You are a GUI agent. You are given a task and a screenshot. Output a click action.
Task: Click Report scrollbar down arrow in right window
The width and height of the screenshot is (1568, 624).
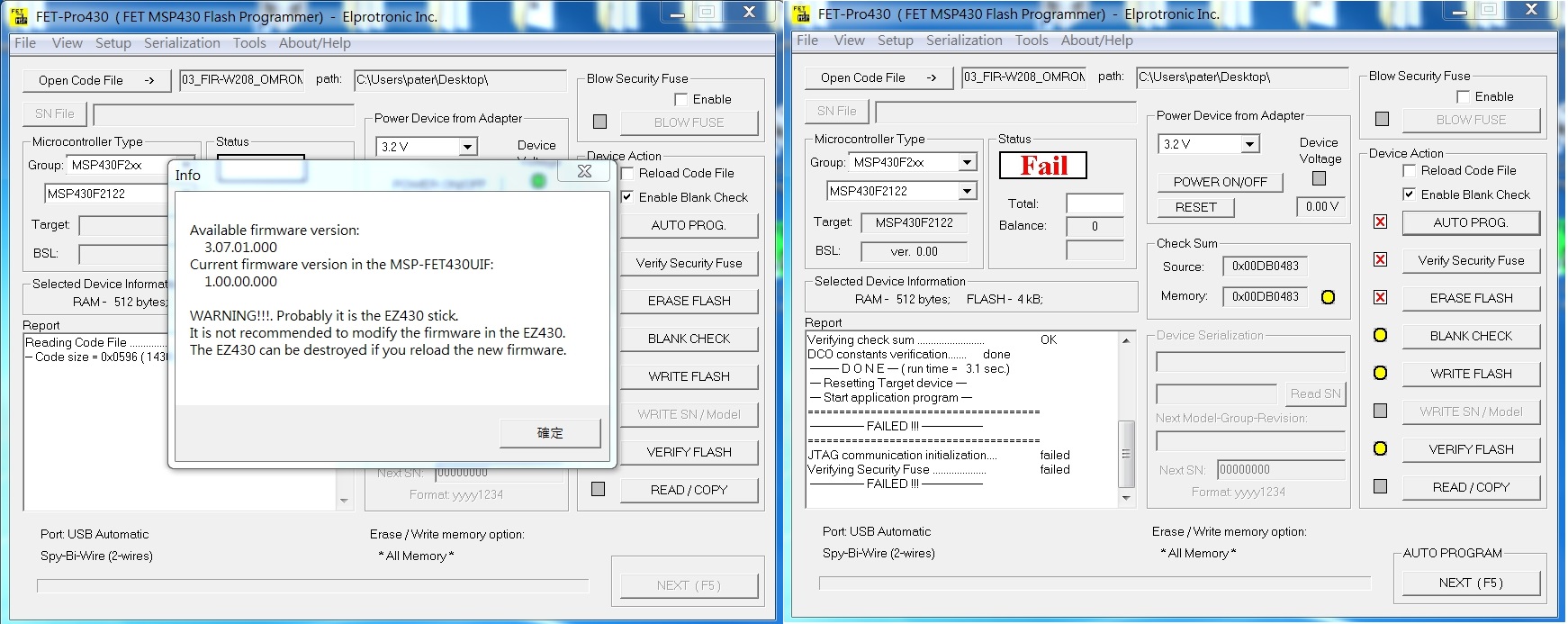coord(1125,498)
